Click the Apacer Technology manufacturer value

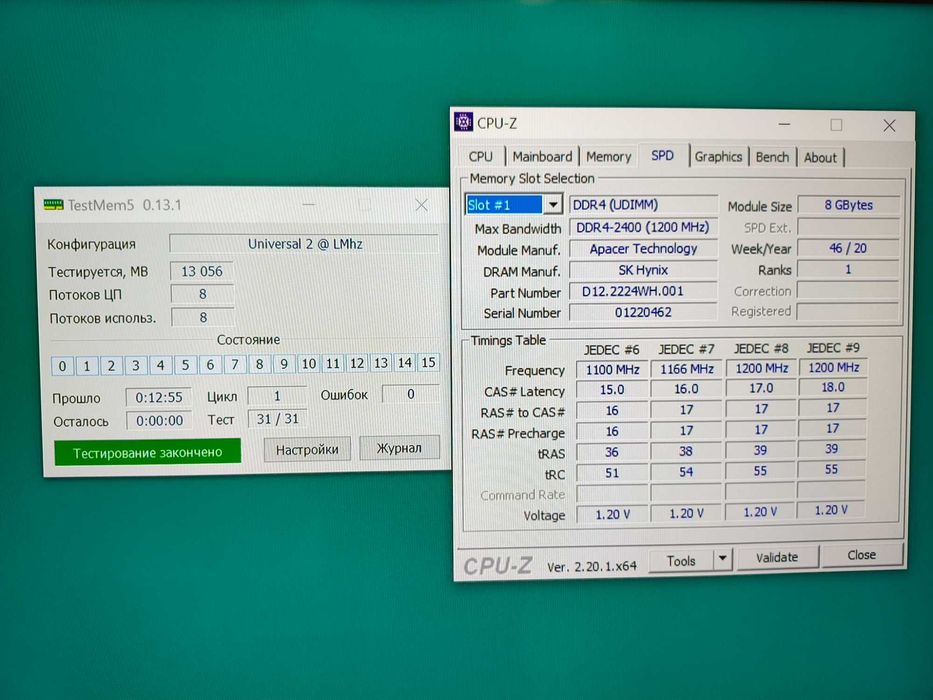[643, 248]
